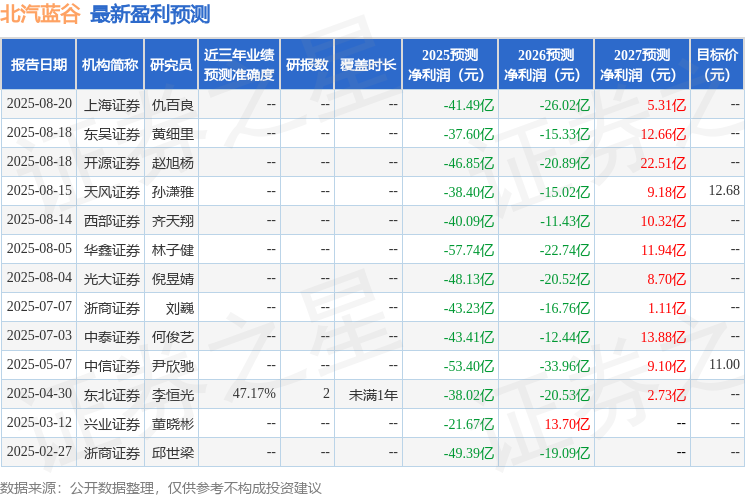
Task: Click the -11.43亿 value
Action: [x=564, y=221]
